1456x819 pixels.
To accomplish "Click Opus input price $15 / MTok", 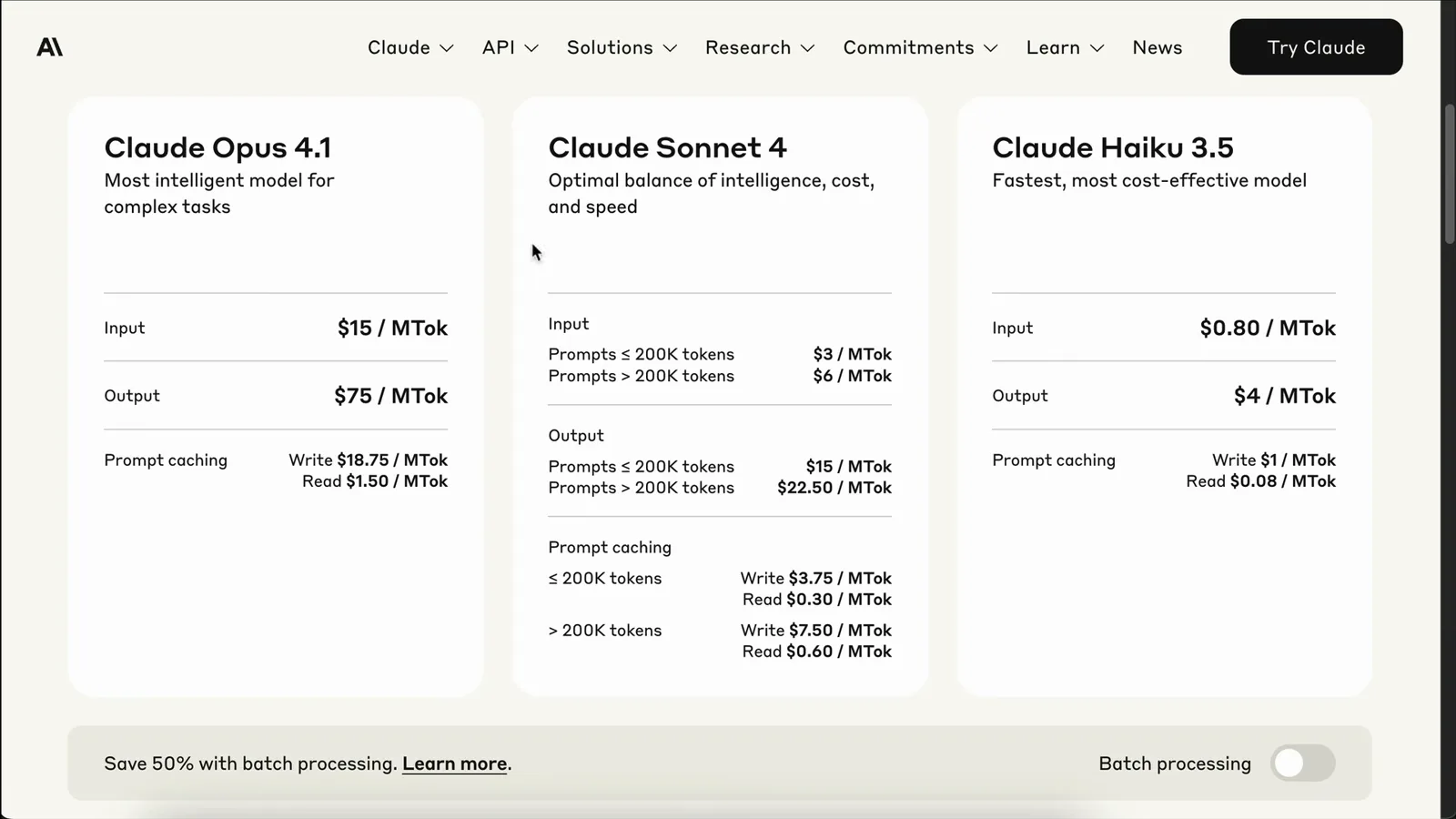I will [392, 328].
